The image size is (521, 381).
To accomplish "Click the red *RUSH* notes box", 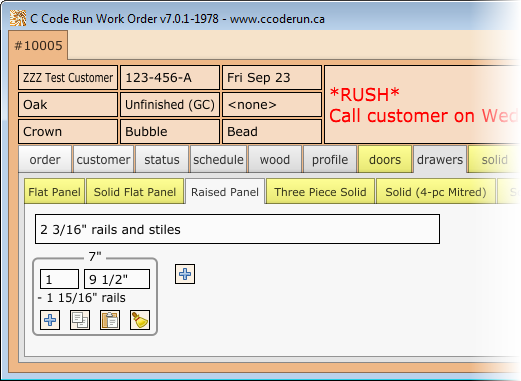I will click(x=422, y=105).
